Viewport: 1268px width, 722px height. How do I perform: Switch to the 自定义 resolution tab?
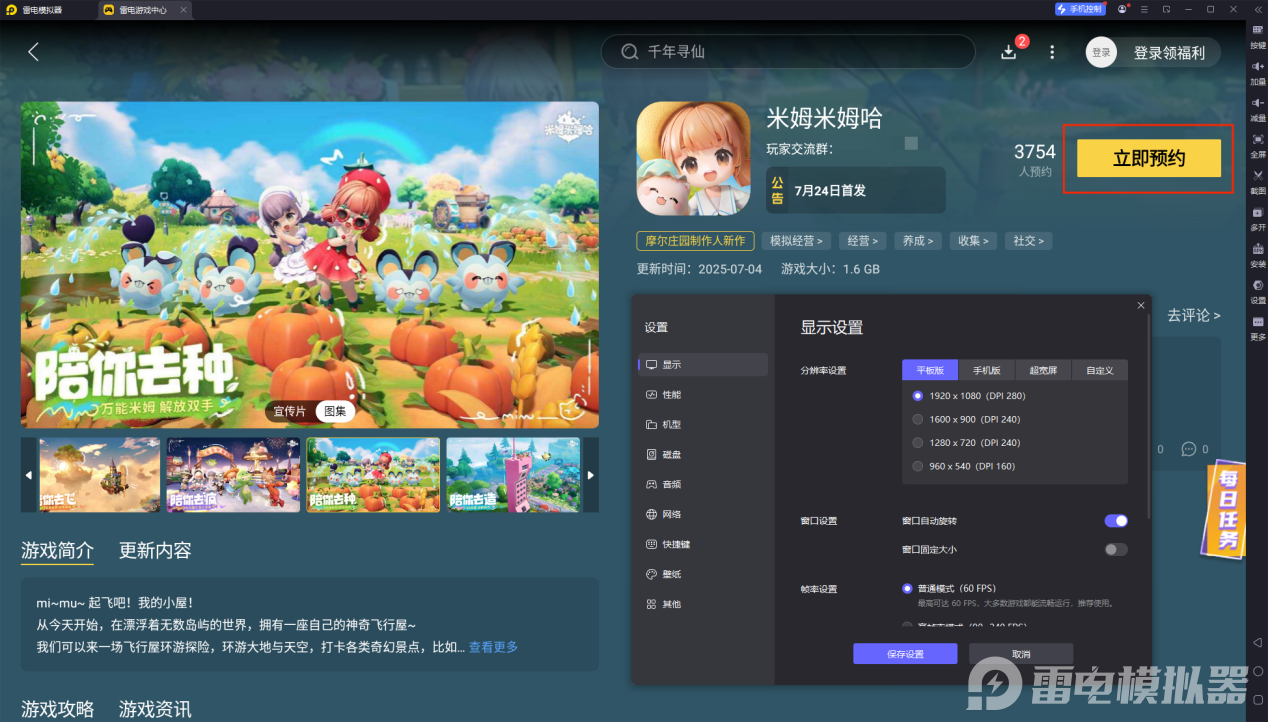click(x=1100, y=370)
